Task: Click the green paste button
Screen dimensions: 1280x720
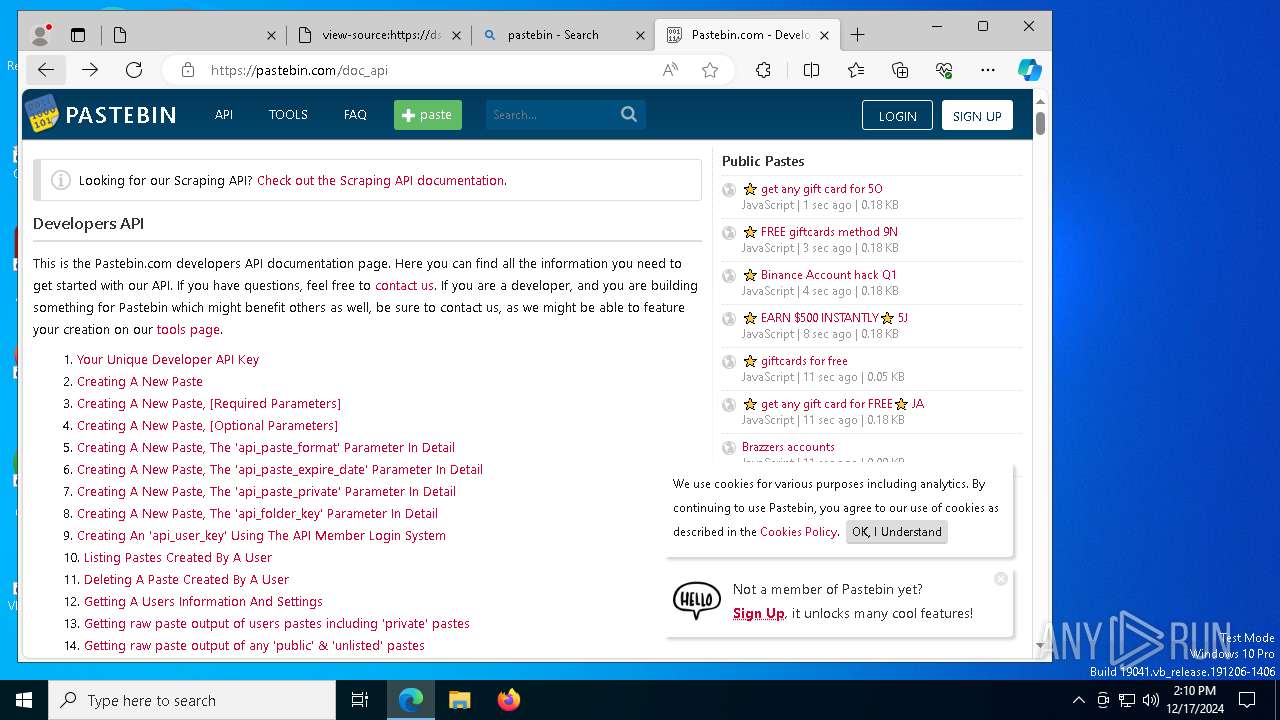Action: (x=428, y=115)
